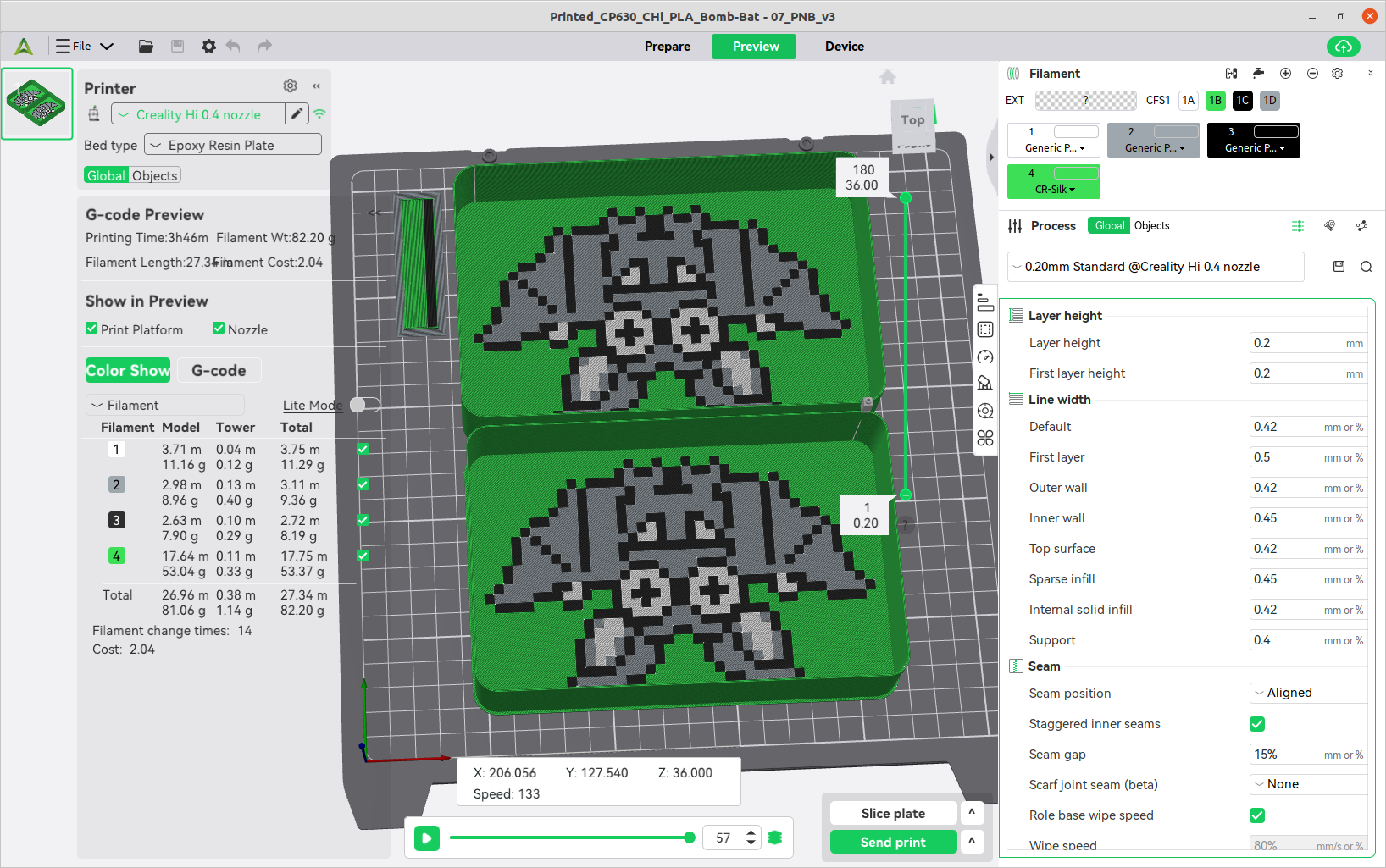
Task: Click the compare presets icon in Process header
Action: (x=1361, y=226)
